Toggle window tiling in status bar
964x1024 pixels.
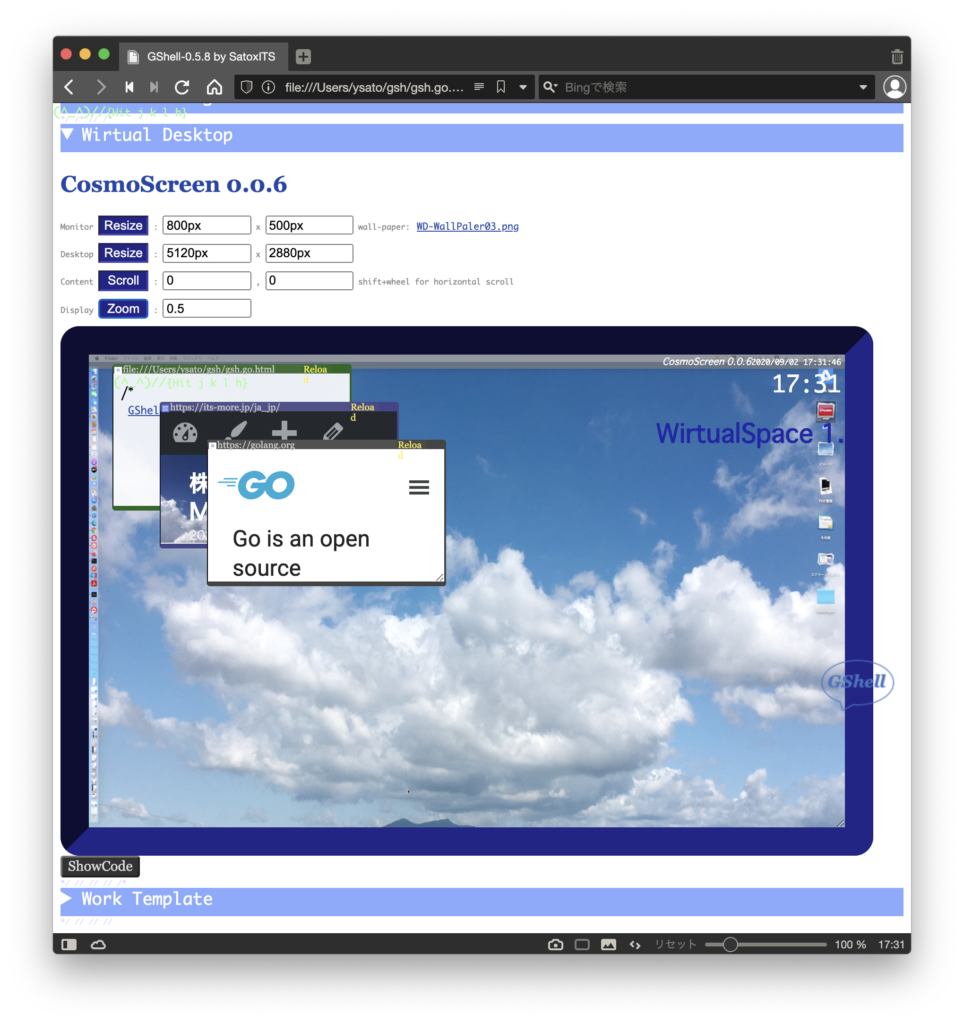582,944
